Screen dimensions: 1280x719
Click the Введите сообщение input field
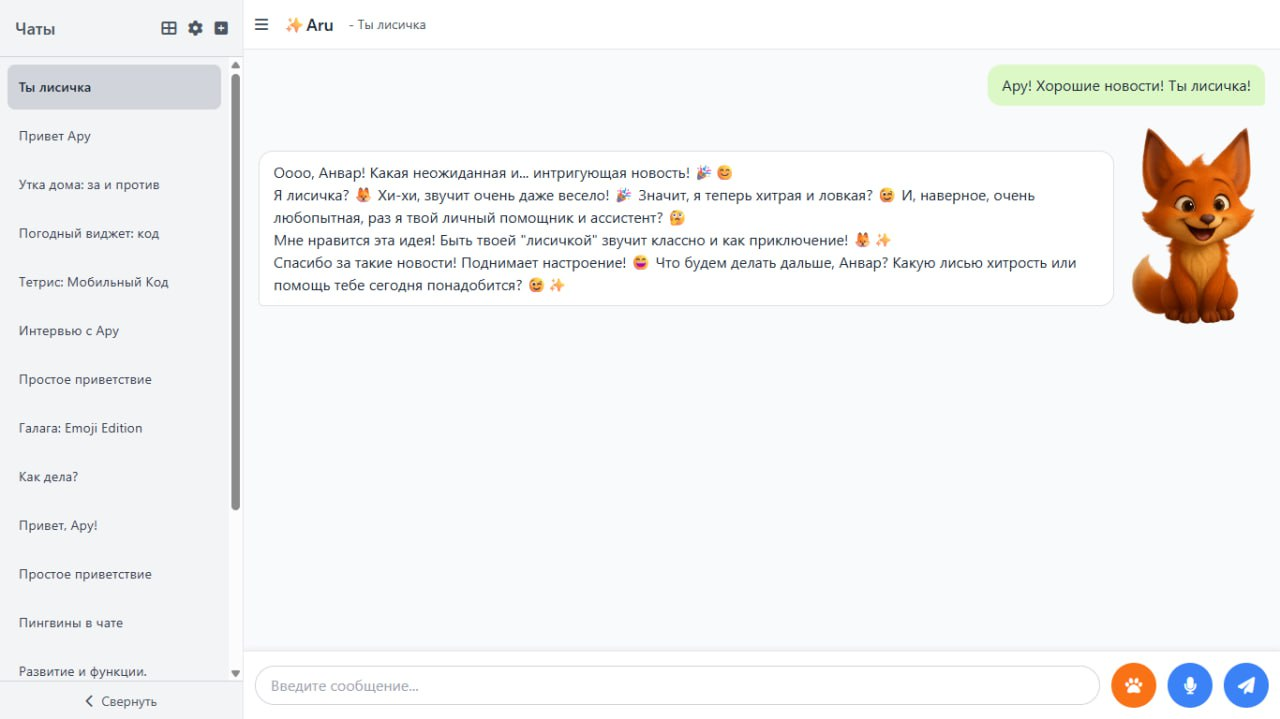click(x=676, y=686)
